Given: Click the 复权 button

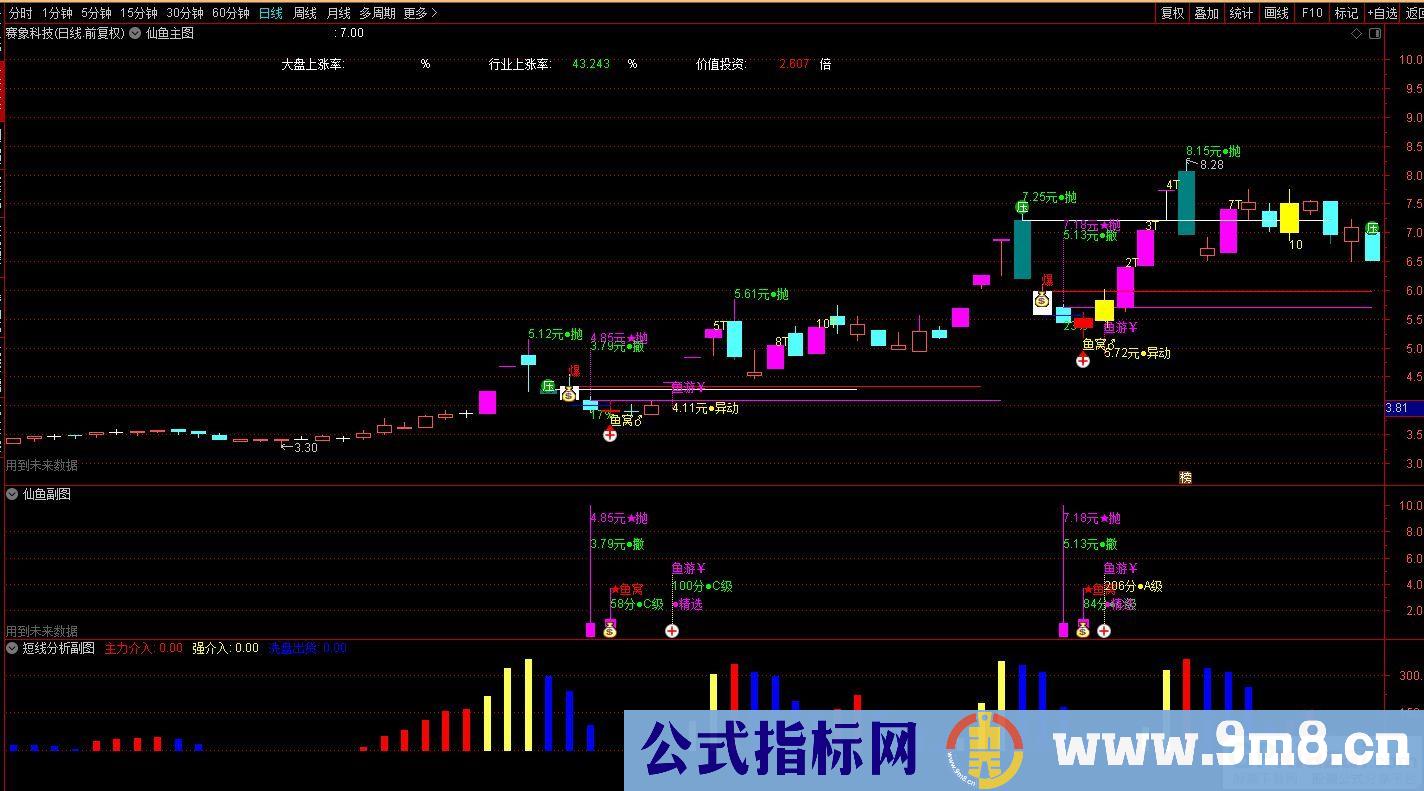Looking at the screenshot, I should 1172,13.
